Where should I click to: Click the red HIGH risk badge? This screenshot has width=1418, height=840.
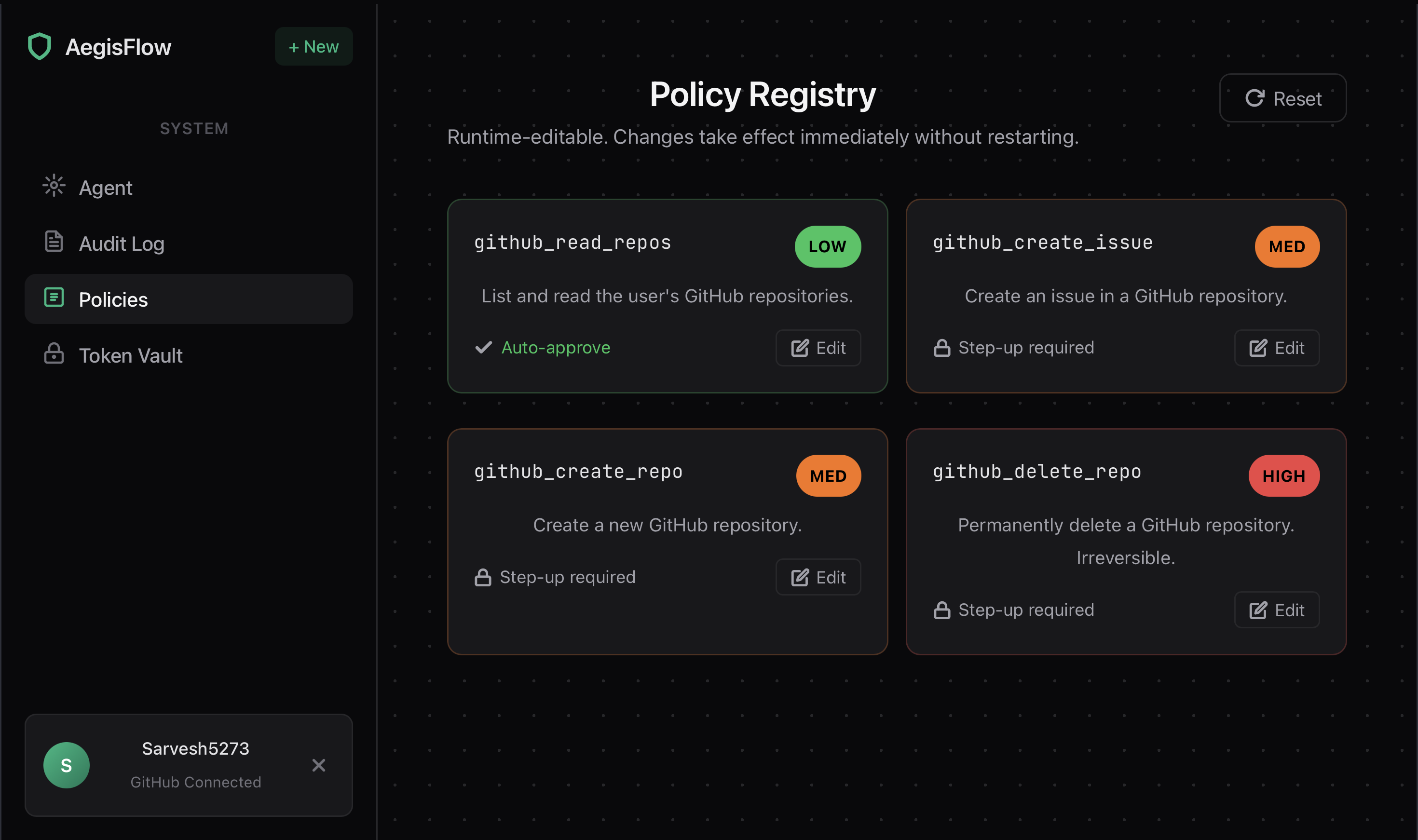pyautogui.click(x=1283, y=476)
